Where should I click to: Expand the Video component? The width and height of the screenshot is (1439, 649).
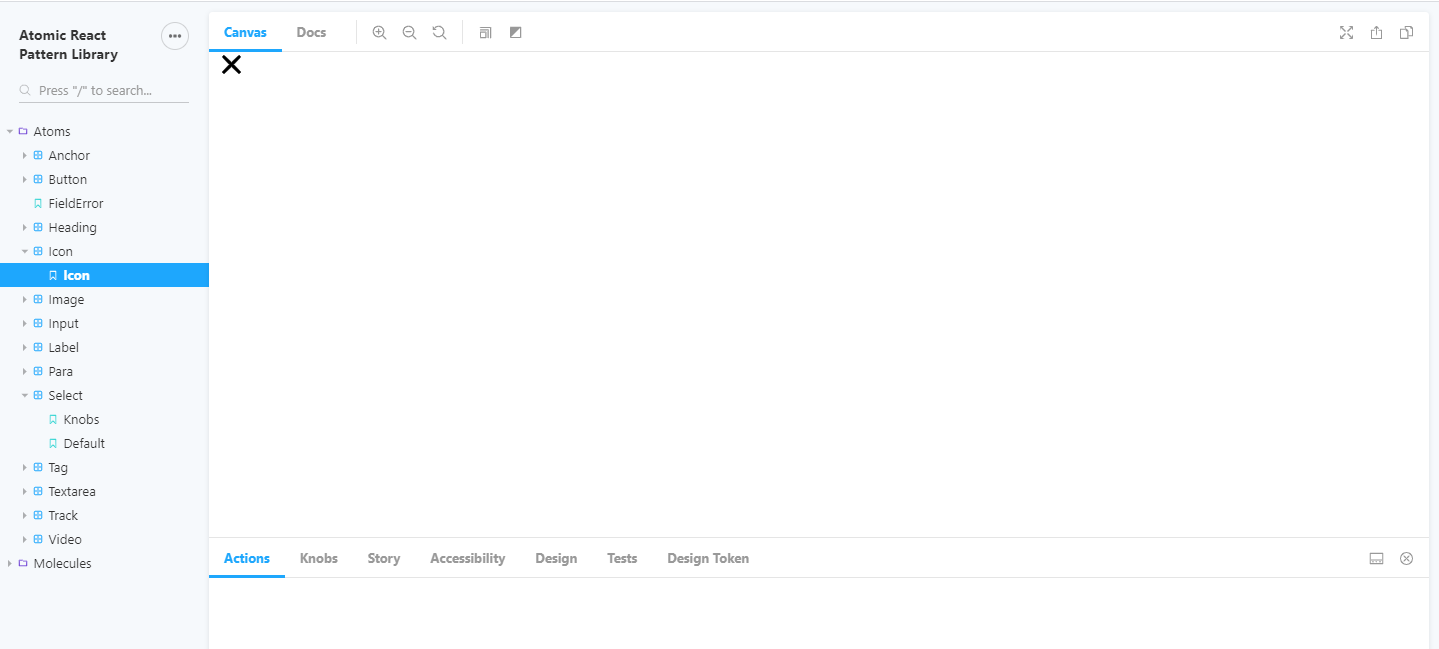coord(25,539)
